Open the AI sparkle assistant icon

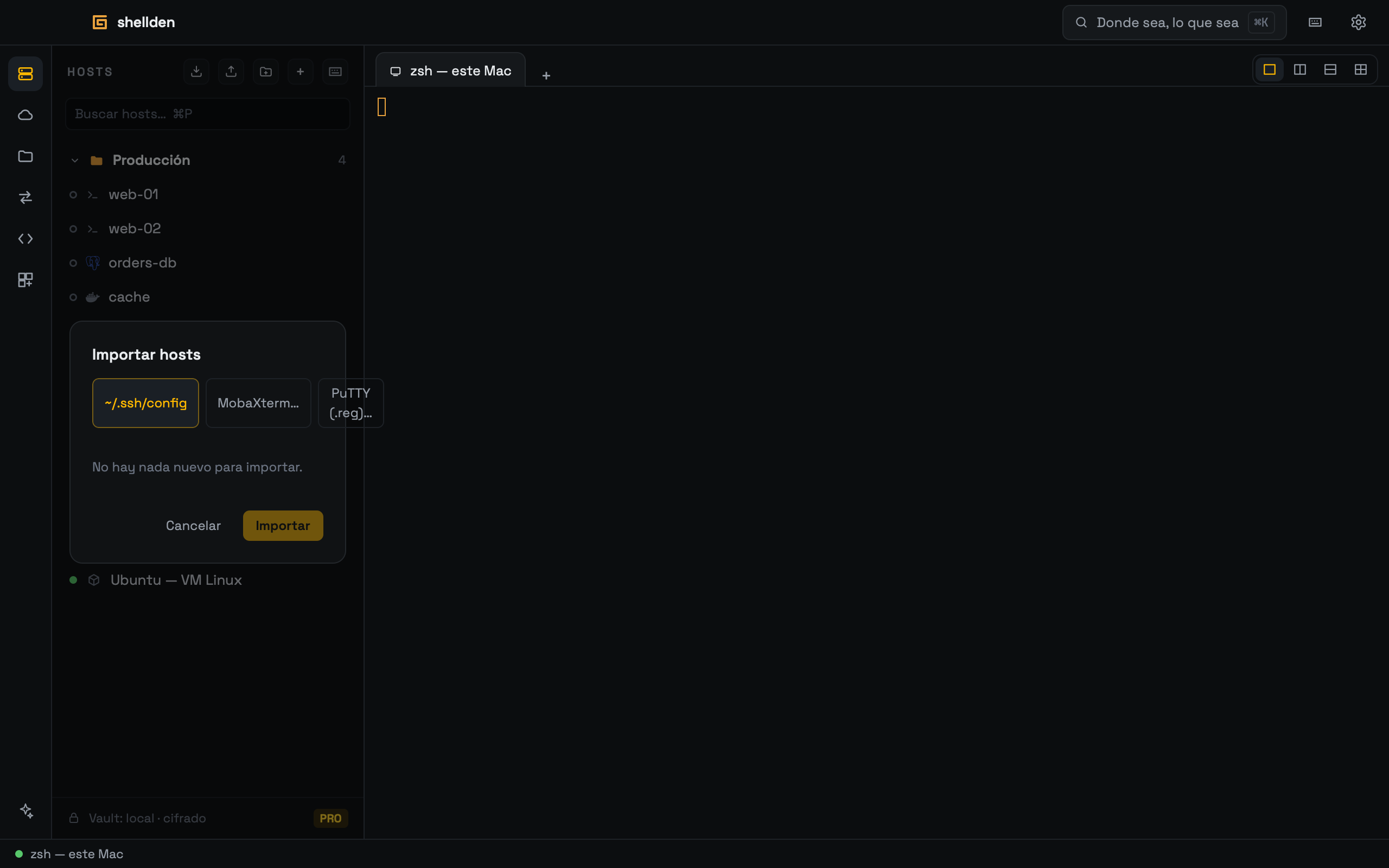pos(27,810)
